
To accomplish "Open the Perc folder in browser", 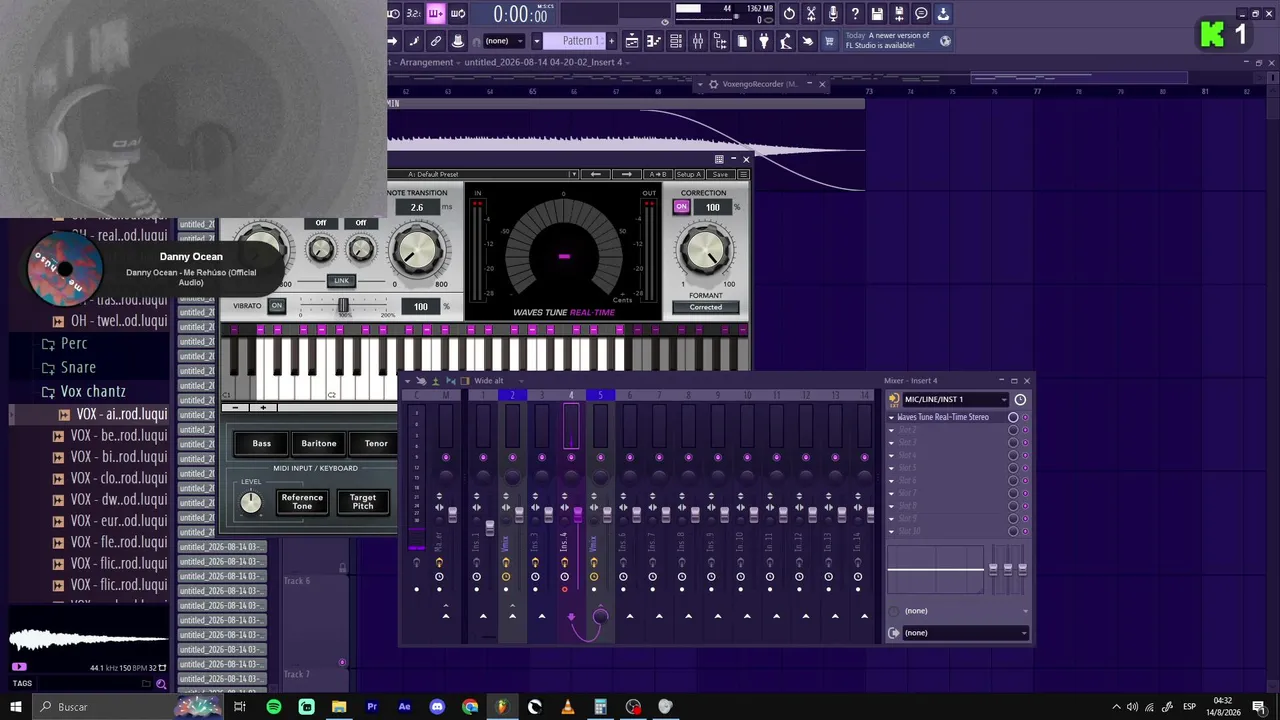I will [x=74, y=343].
